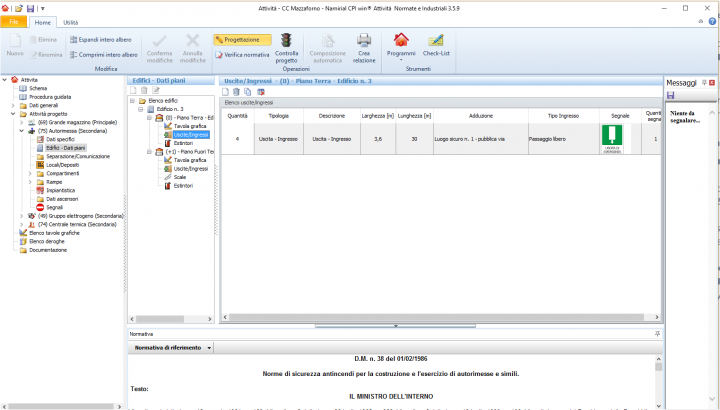Screen dimensions: 720x410
Task: Toggle the Progettazione mode button
Action: [241, 39]
